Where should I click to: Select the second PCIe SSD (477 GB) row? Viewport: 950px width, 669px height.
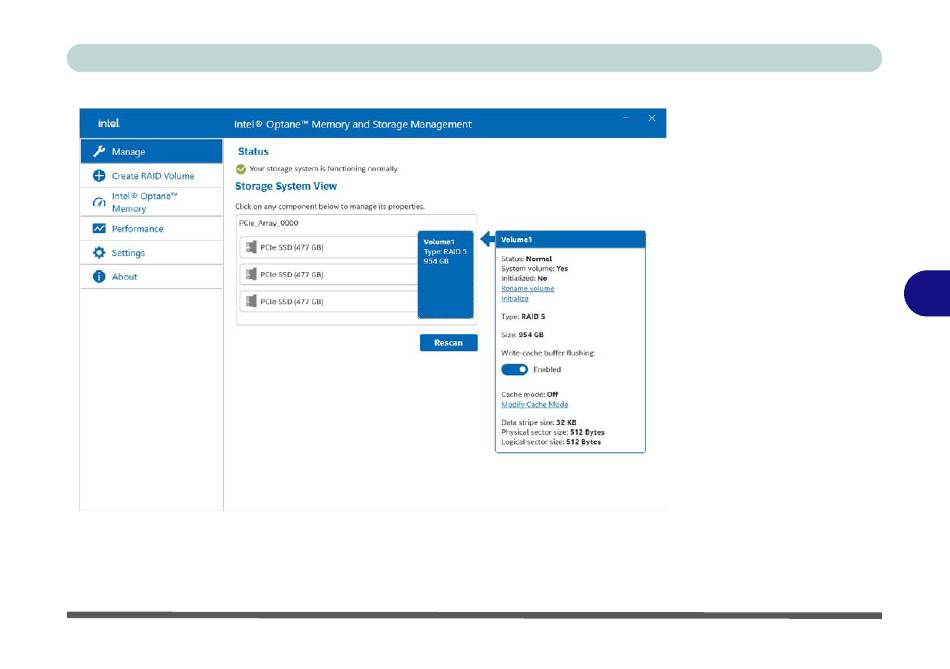coord(329,275)
